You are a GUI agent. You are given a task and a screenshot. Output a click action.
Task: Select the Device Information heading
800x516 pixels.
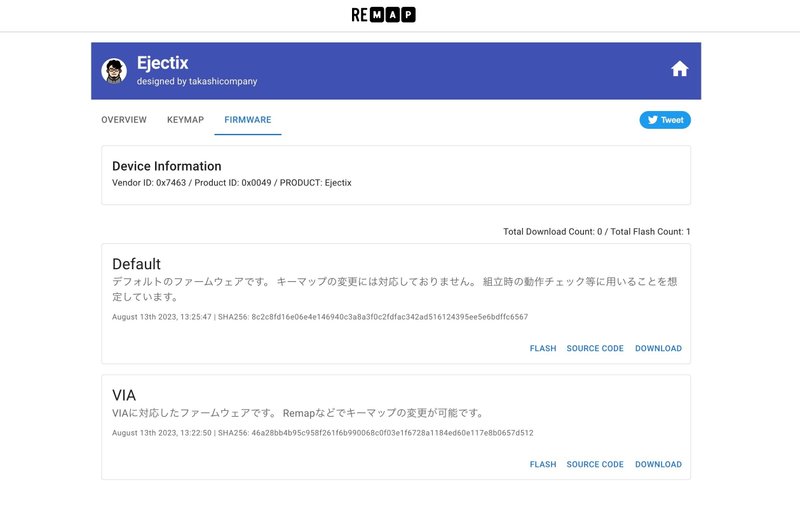tap(167, 166)
